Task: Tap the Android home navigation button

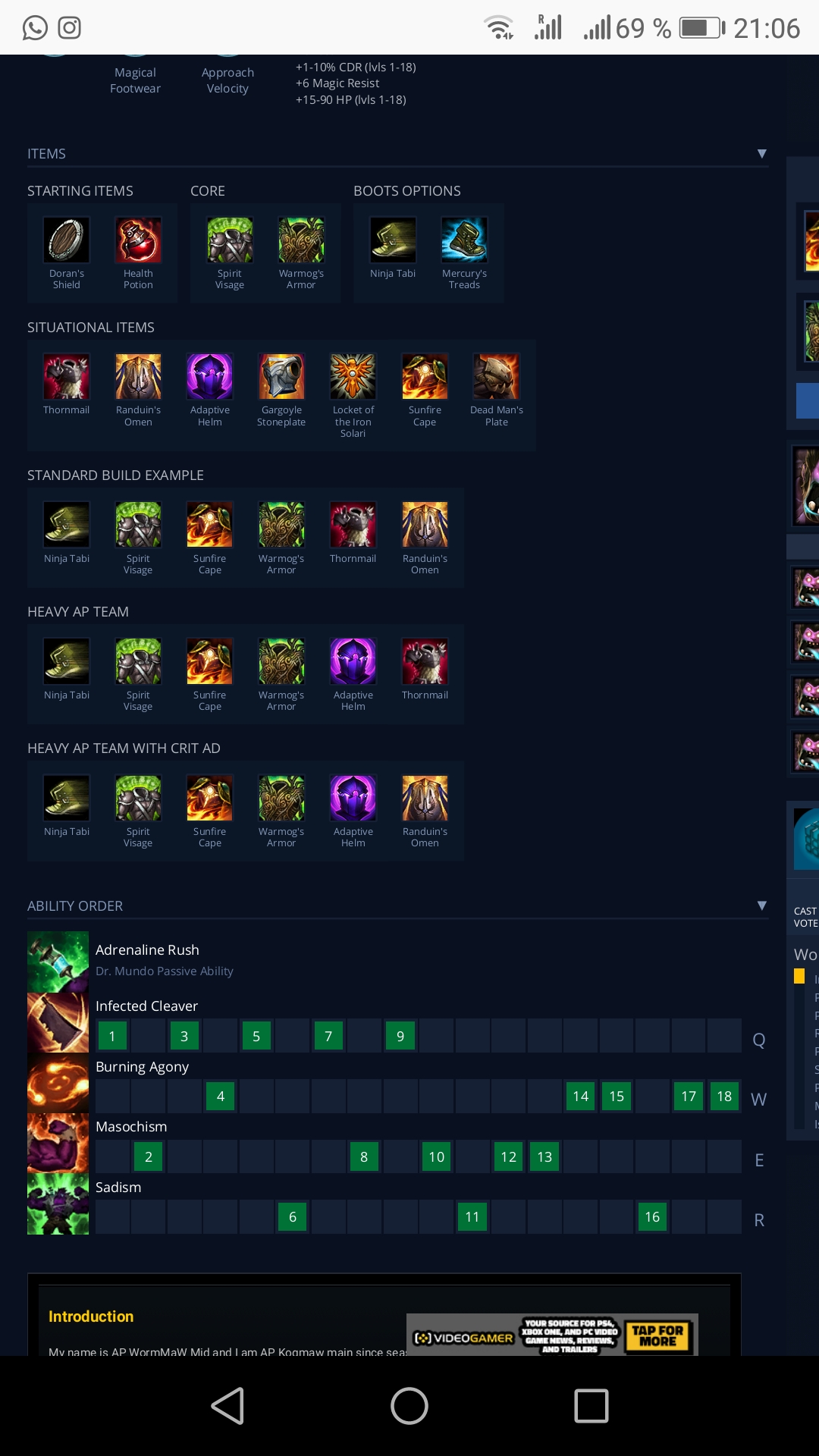Action: (x=409, y=1406)
